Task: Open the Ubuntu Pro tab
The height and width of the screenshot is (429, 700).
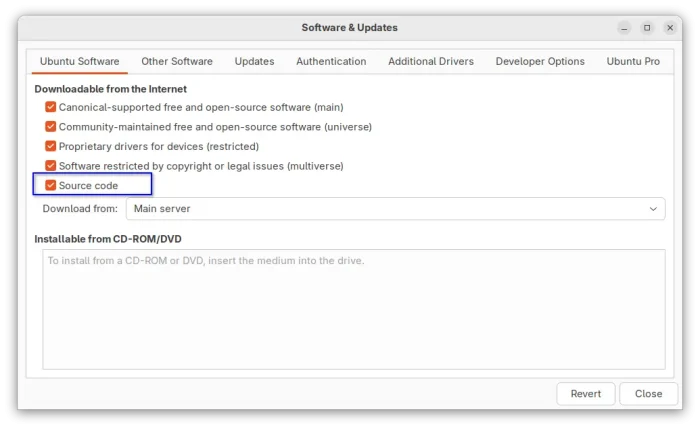Action: [x=633, y=62]
